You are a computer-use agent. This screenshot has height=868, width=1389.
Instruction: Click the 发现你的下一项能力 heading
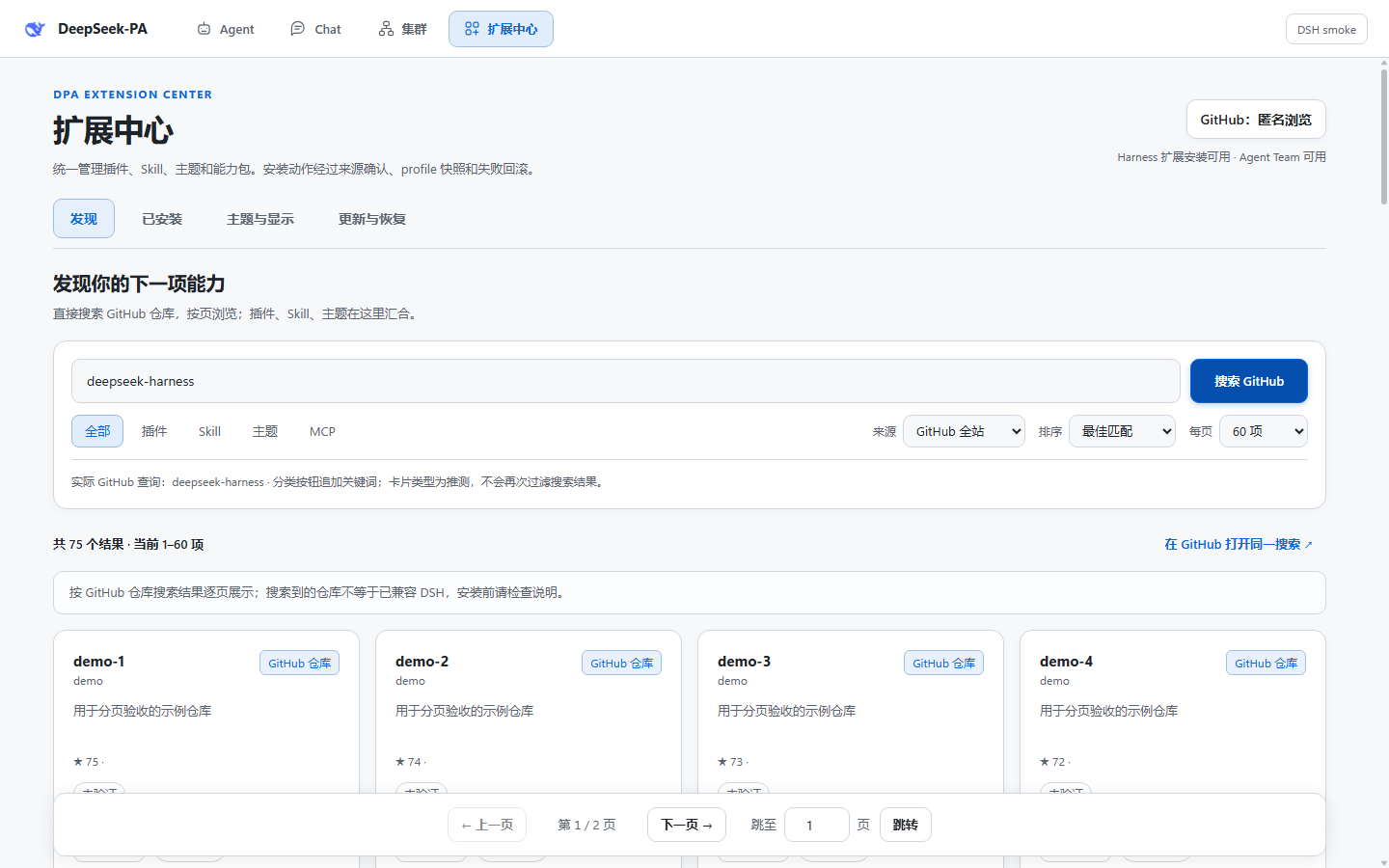coord(139,284)
